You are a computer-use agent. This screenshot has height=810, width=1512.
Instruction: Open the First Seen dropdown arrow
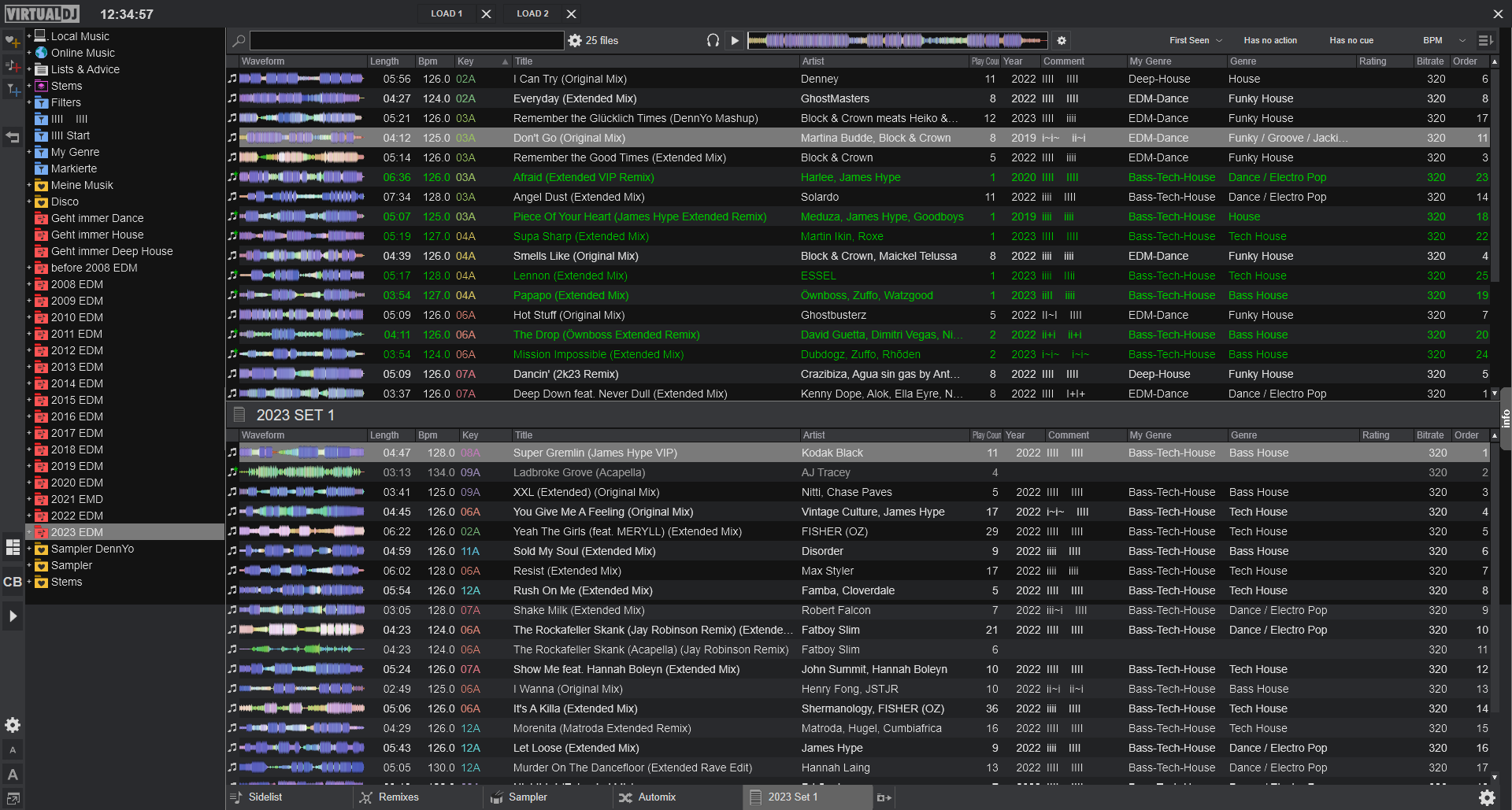coord(1219,40)
